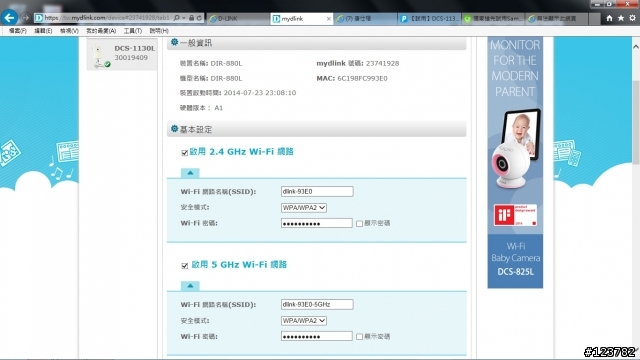
Task: Open address bar dropdown arrow
Action: click(184, 18)
